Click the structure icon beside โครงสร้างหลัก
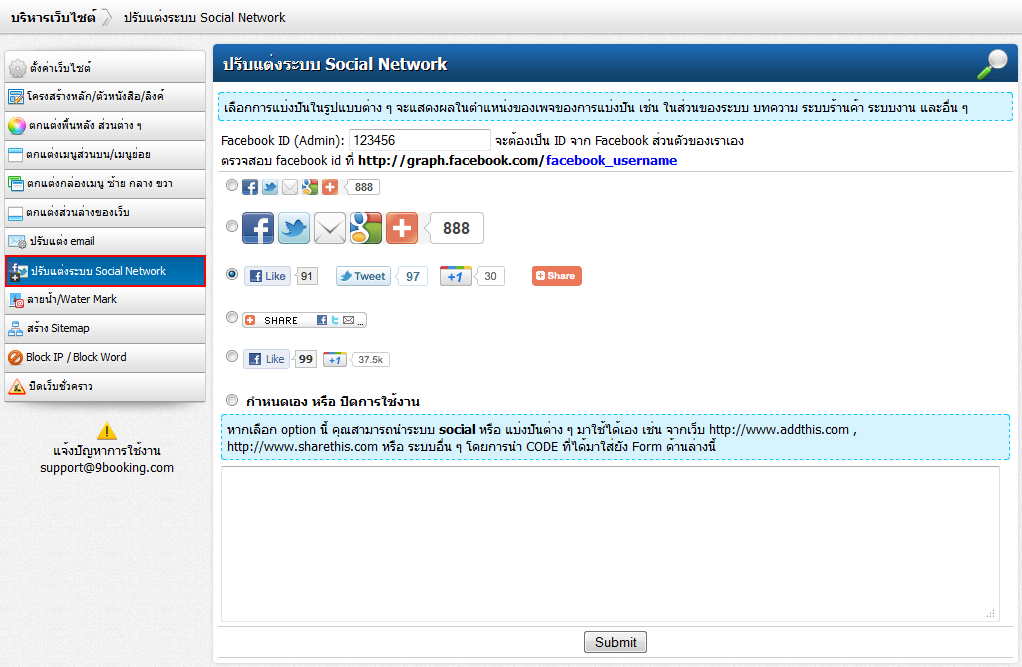The width and height of the screenshot is (1022, 667). click(16, 97)
